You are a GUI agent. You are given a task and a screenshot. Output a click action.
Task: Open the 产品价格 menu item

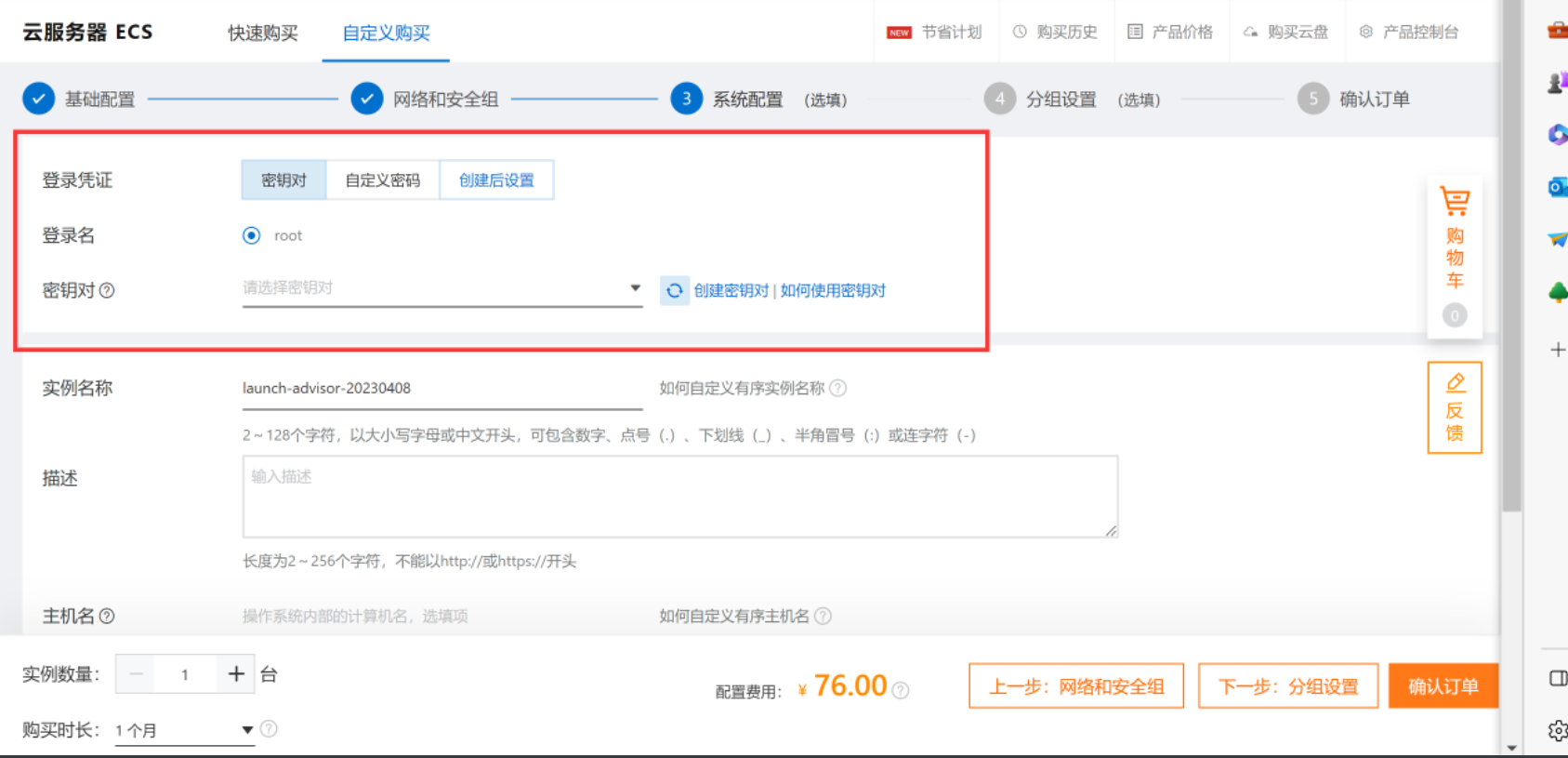(x=1171, y=32)
